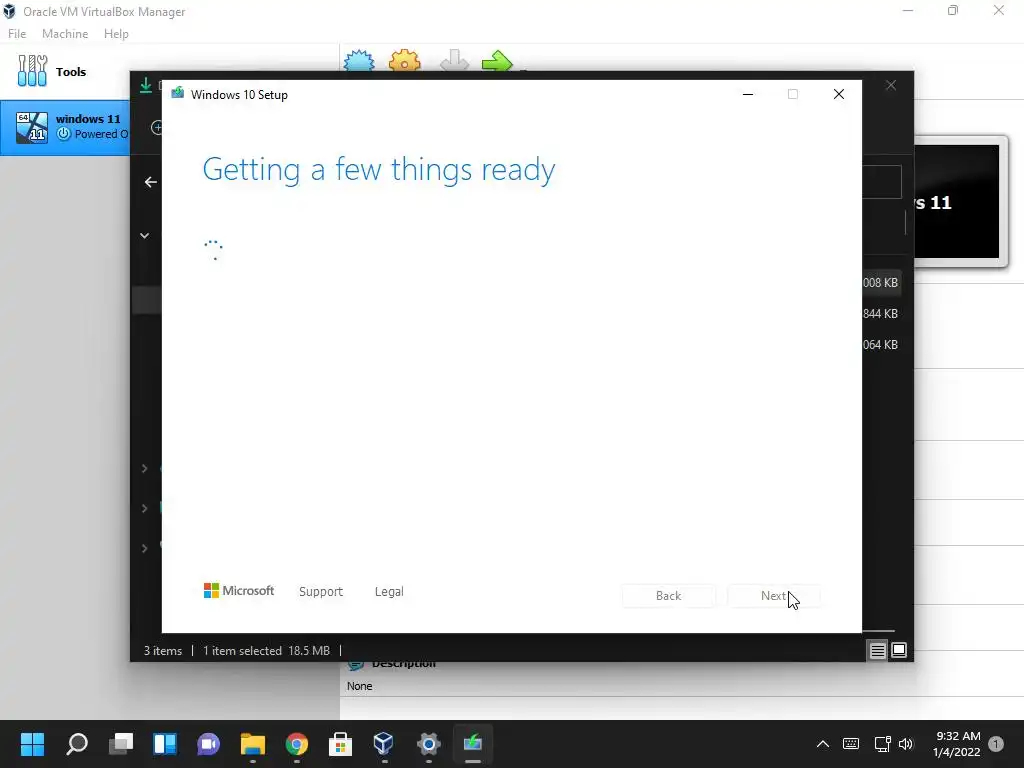Image resolution: width=1024 pixels, height=768 pixels.
Task: Select the file row sized 008 KB
Action: tap(881, 283)
